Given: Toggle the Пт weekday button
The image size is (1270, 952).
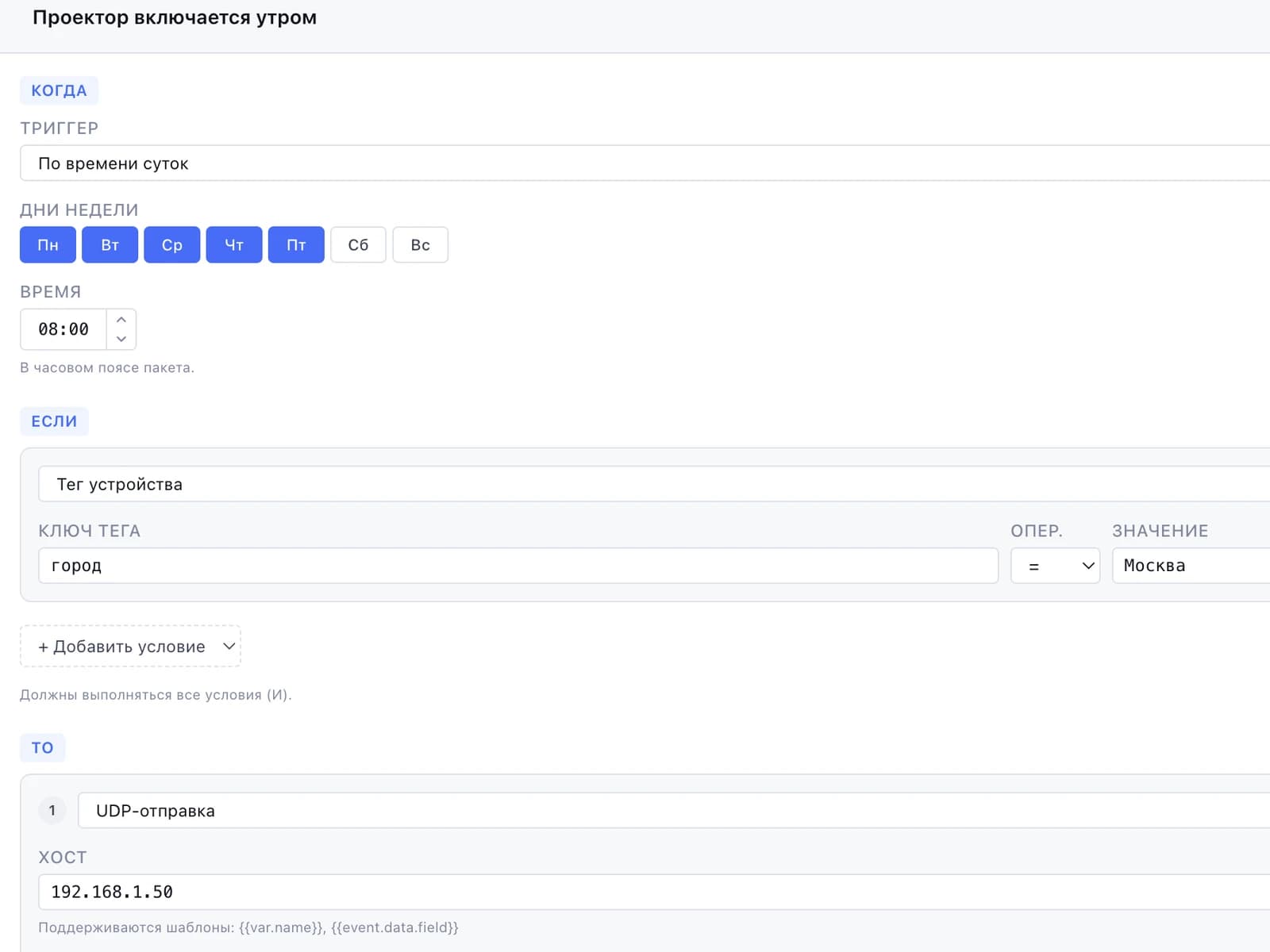Looking at the screenshot, I should [x=296, y=244].
